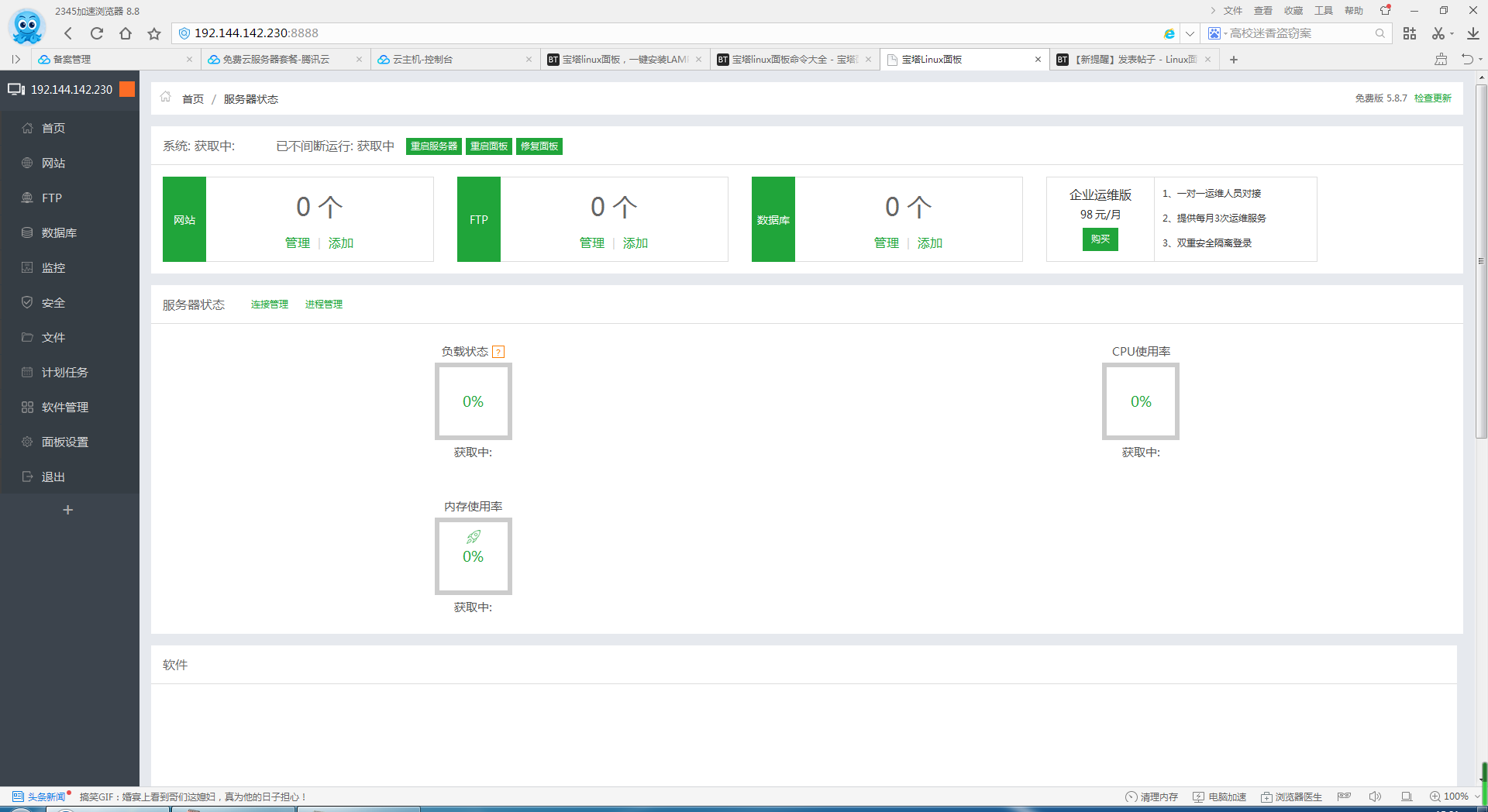Open the 进程管理 link
The height and width of the screenshot is (812, 1488).
pyautogui.click(x=324, y=304)
